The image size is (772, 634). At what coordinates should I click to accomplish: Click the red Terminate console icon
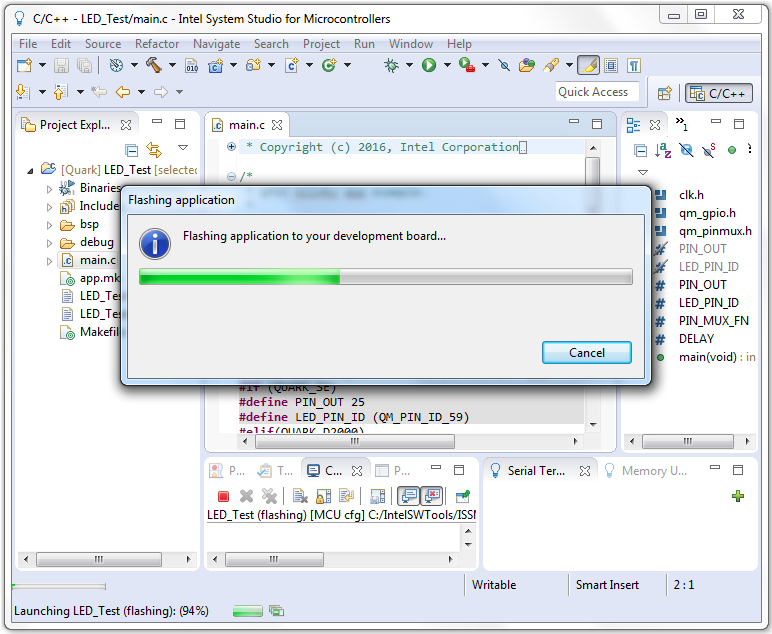coord(223,497)
